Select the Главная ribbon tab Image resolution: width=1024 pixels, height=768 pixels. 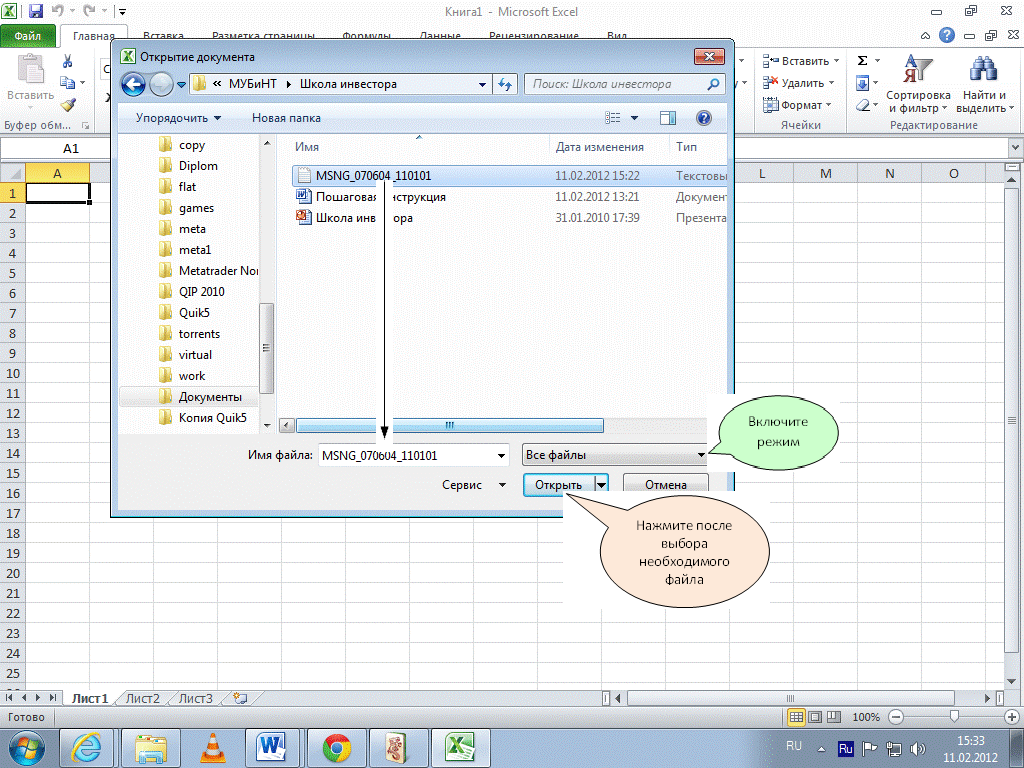[x=92, y=36]
